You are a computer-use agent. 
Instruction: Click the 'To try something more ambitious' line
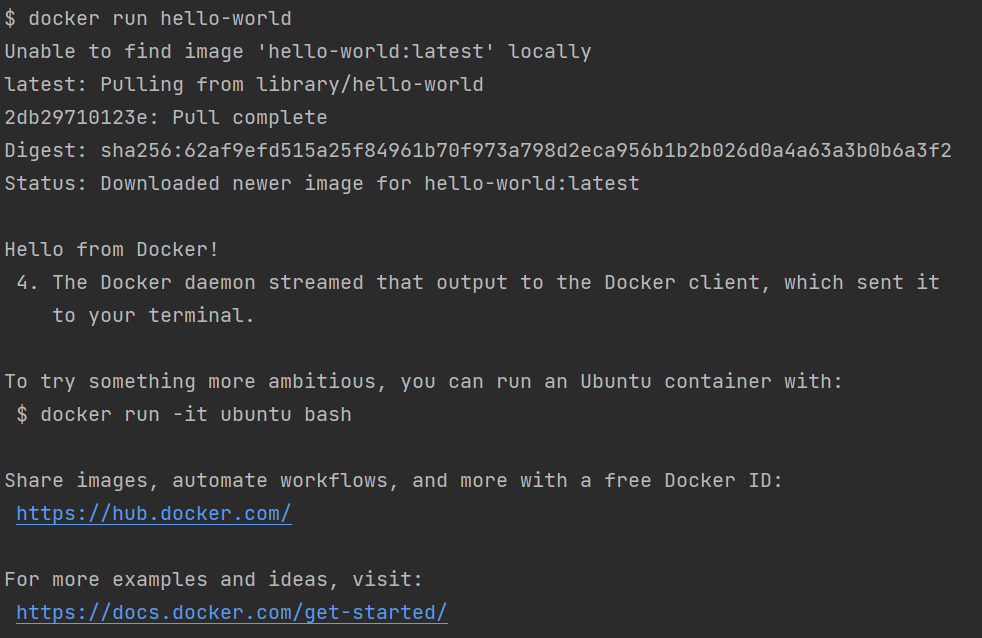pos(423,382)
